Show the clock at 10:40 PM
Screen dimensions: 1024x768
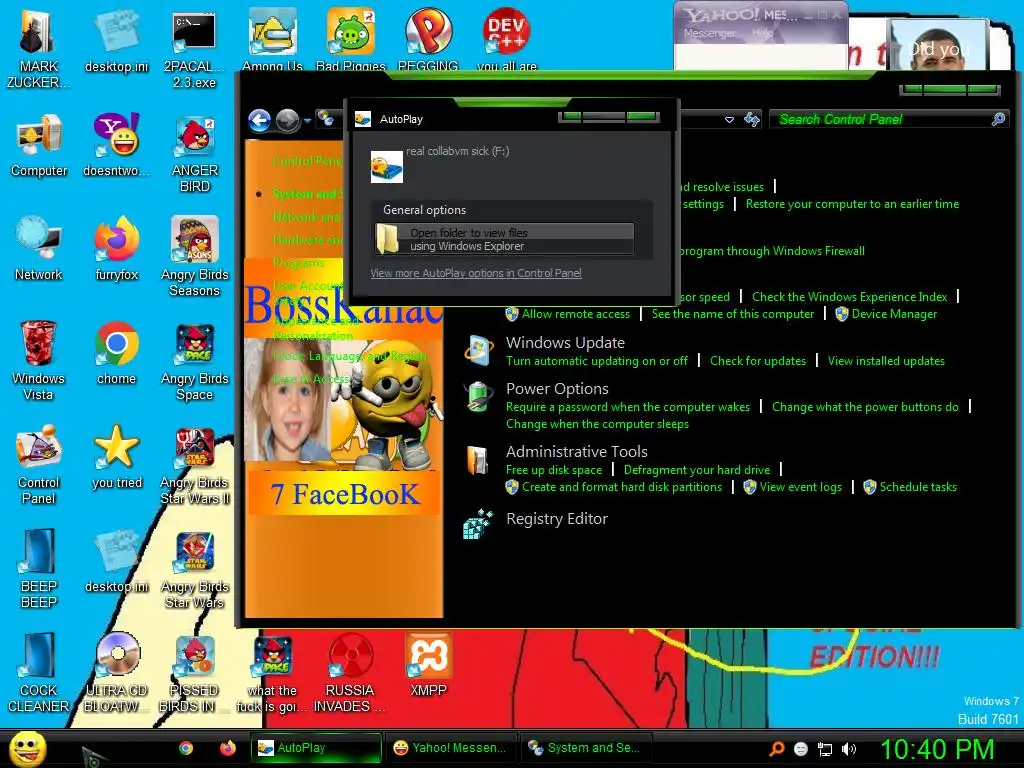937,749
